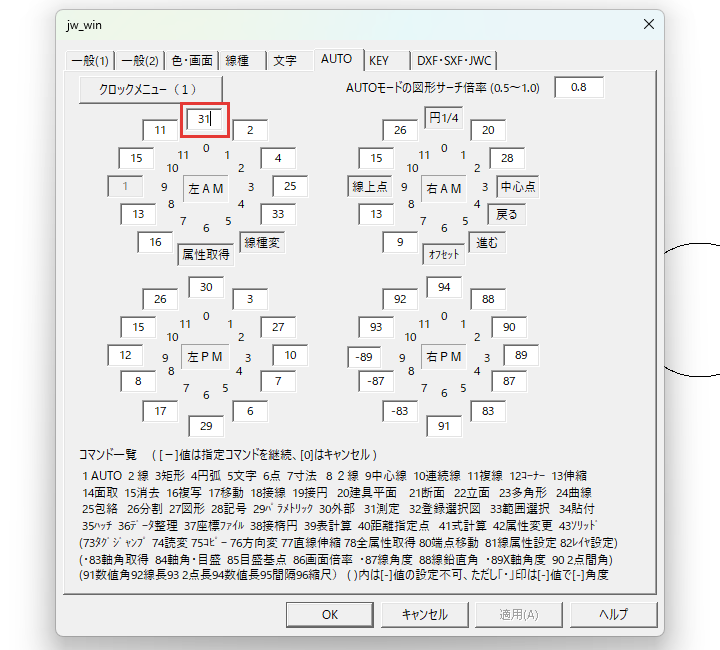Select the 左AM 8 o'clock field showing 13
This screenshot has width=720, height=650.
pyautogui.click(x=138, y=214)
